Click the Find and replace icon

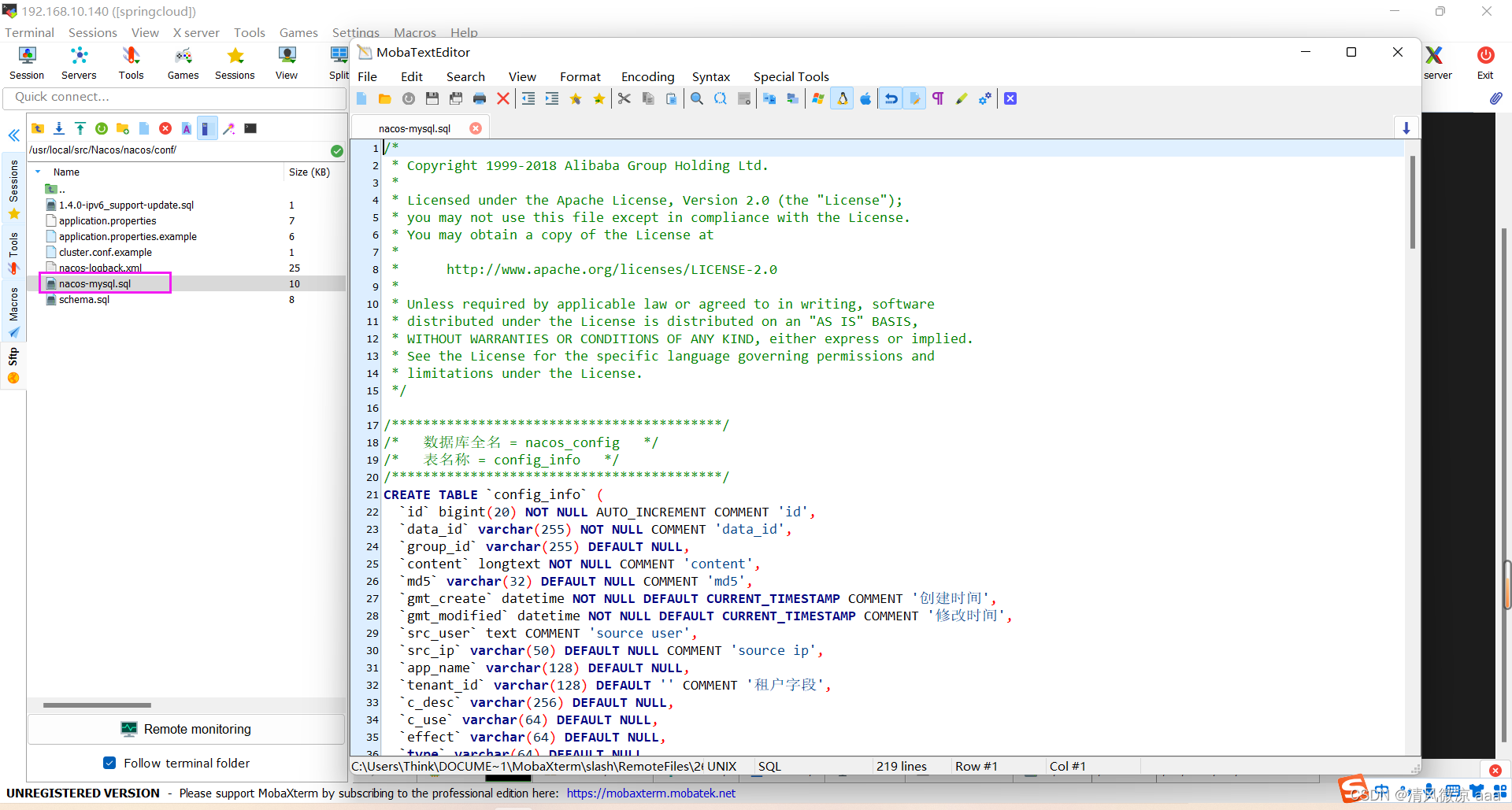click(x=721, y=98)
